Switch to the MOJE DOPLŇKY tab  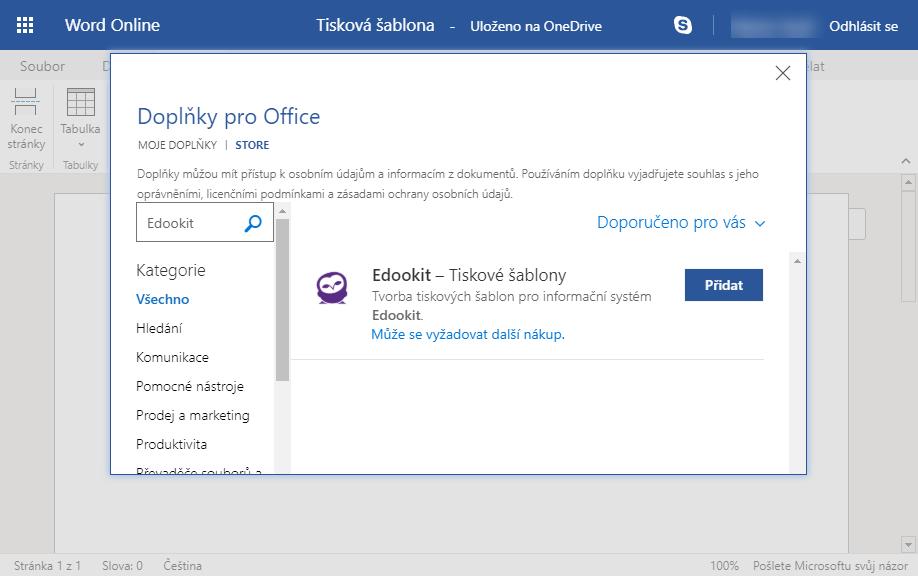(x=177, y=145)
